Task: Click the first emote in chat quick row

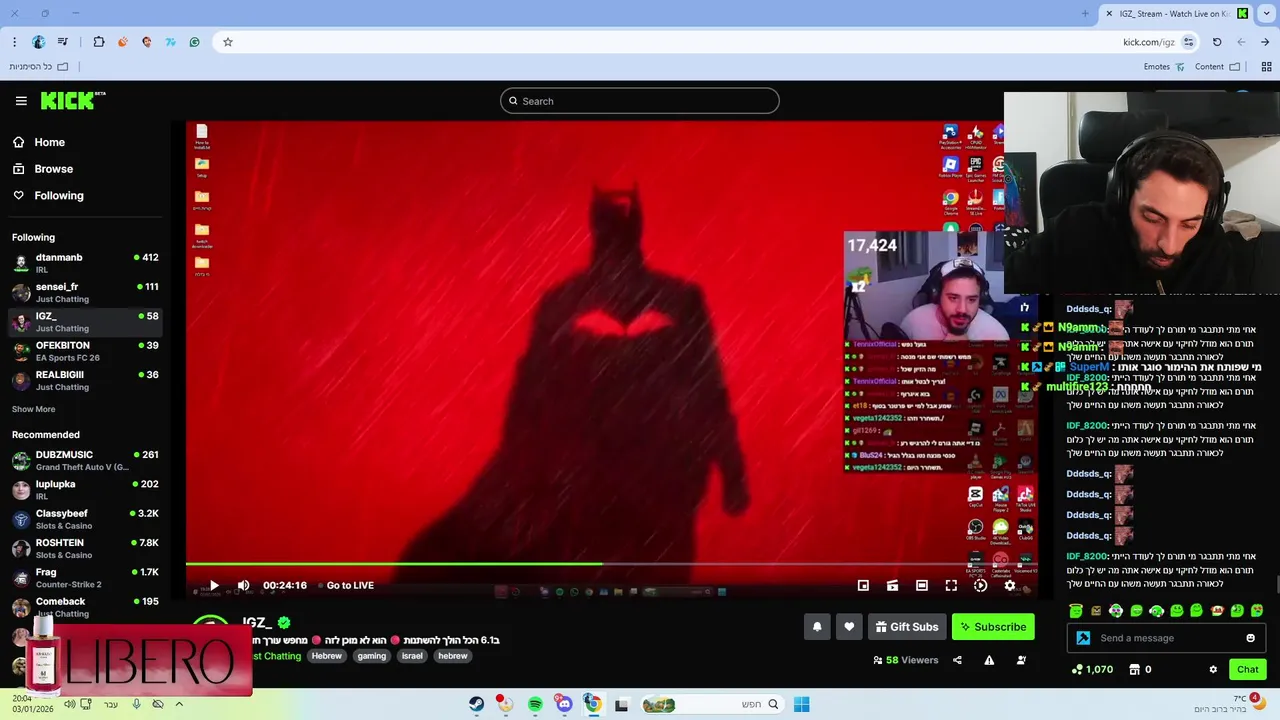Action: [x=1076, y=611]
